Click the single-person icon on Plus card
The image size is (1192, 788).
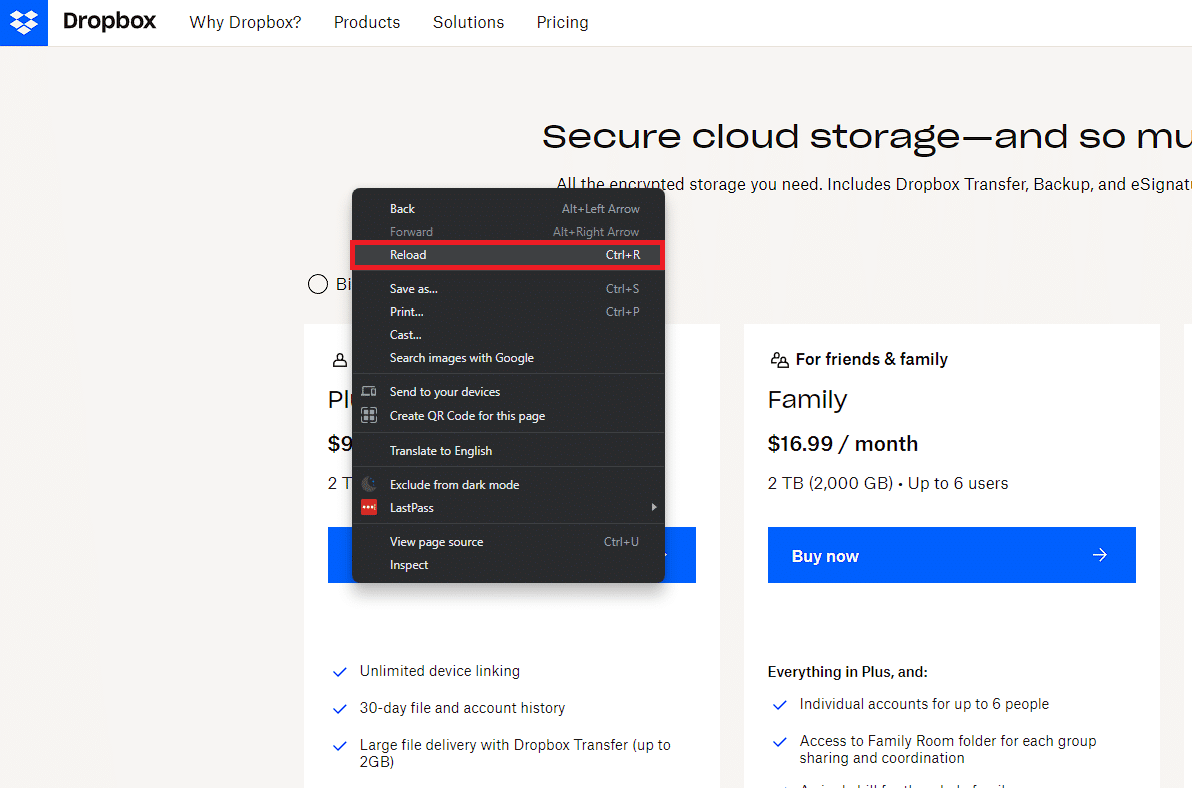point(340,360)
